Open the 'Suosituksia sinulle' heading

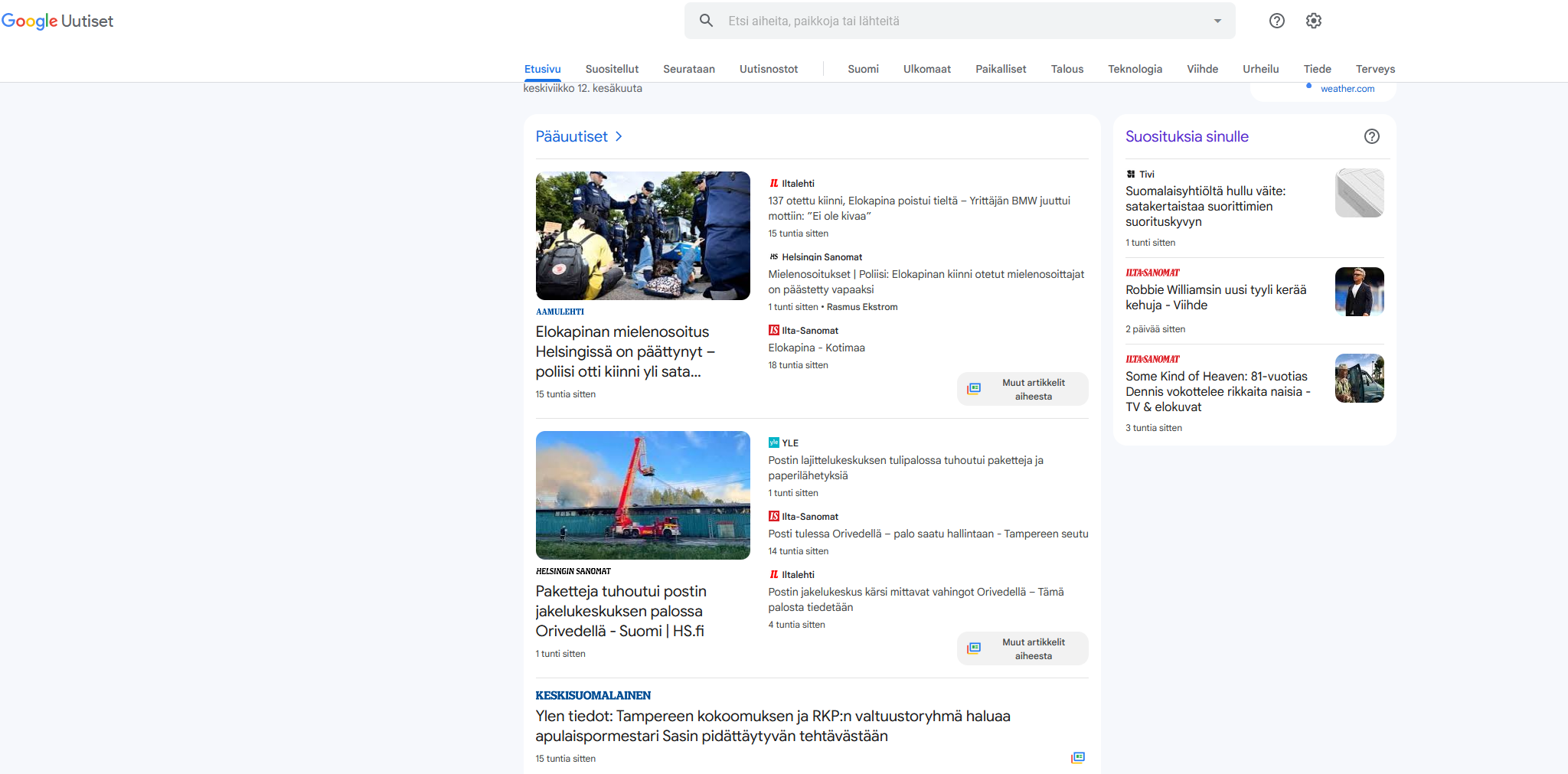pos(1187,136)
